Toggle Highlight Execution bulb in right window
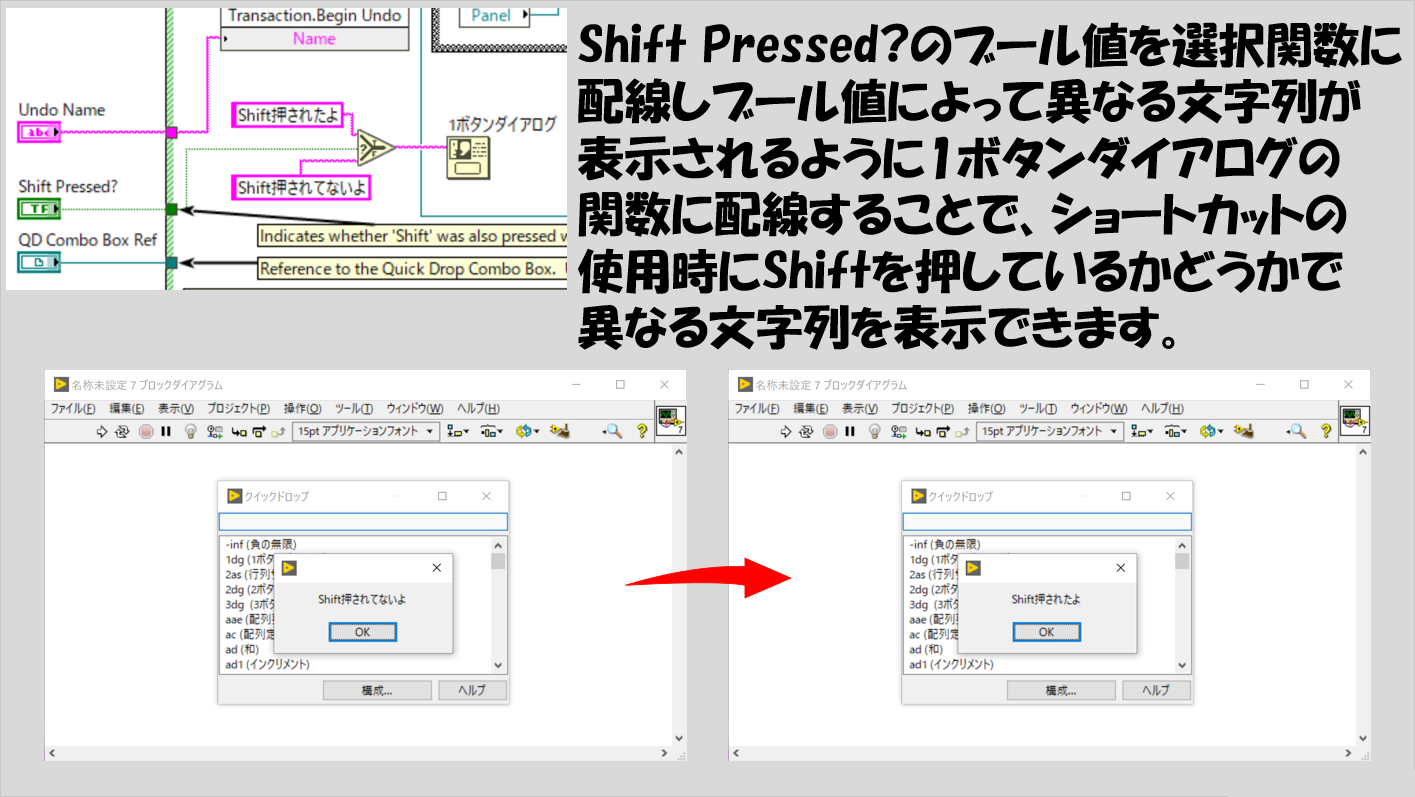Screen dimensions: 1415x797 (874, 431)
